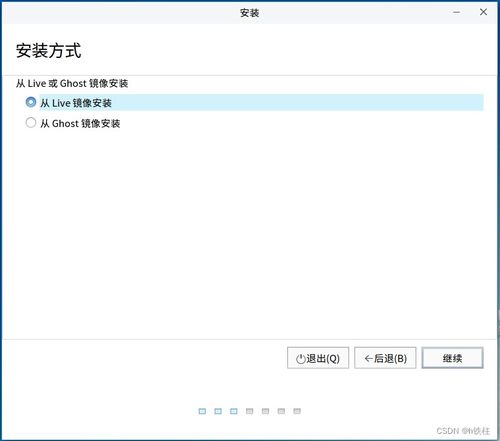Click the 退出(Q) button

pos(318,358)
